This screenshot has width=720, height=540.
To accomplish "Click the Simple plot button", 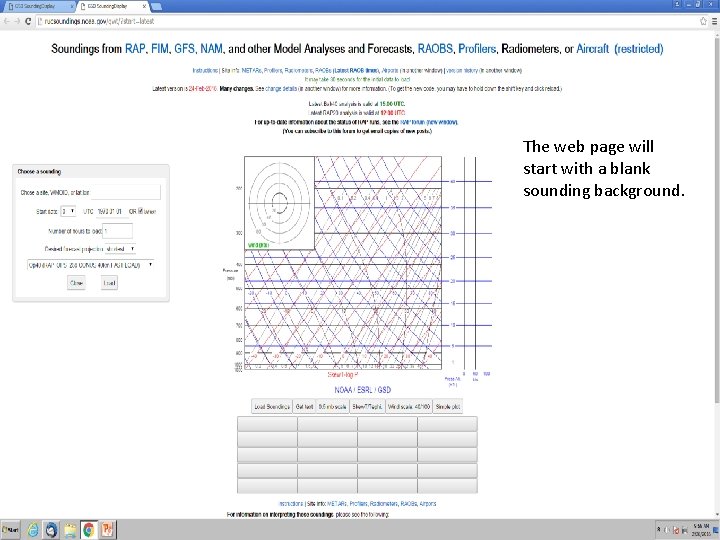I will point(448,406).
